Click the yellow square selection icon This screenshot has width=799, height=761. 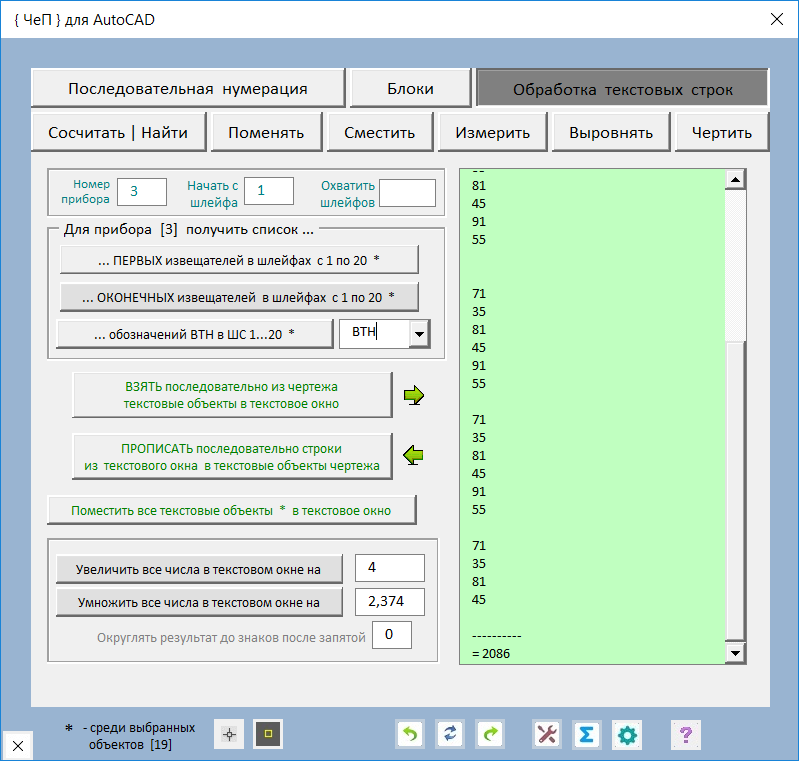pyautogui.click(x=268, y=735)
